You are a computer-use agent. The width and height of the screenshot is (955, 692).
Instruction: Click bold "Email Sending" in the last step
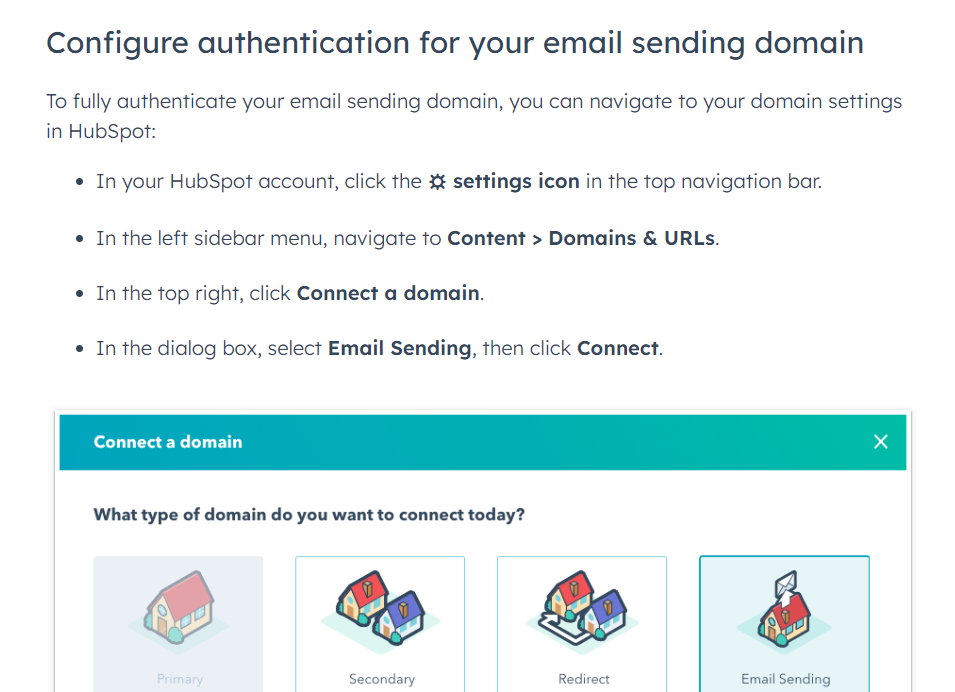point(399,349)
